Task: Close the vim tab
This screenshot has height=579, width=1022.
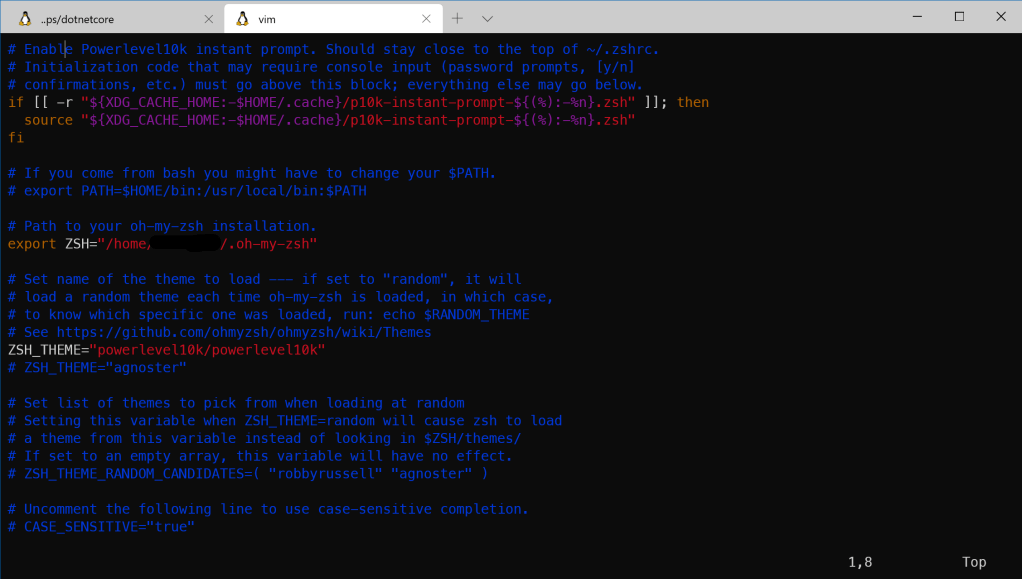Action: pos(426,18)
